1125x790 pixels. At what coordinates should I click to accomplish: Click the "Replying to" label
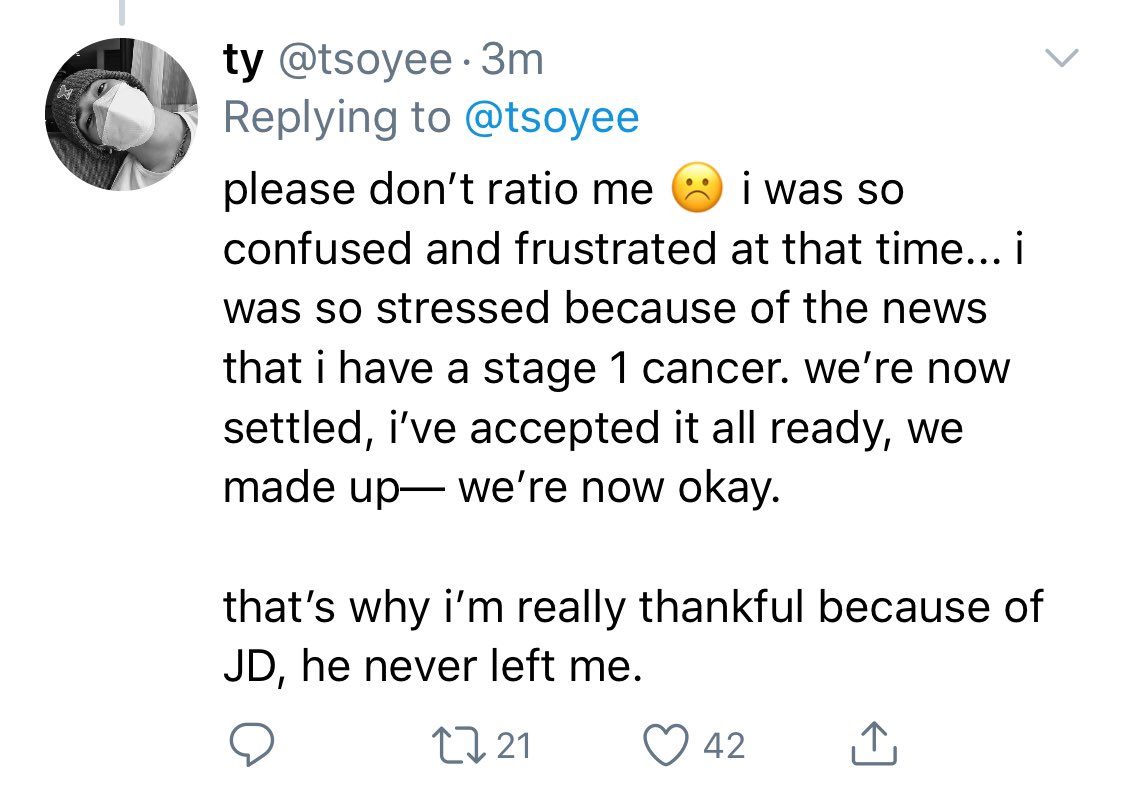coord(337,118)
